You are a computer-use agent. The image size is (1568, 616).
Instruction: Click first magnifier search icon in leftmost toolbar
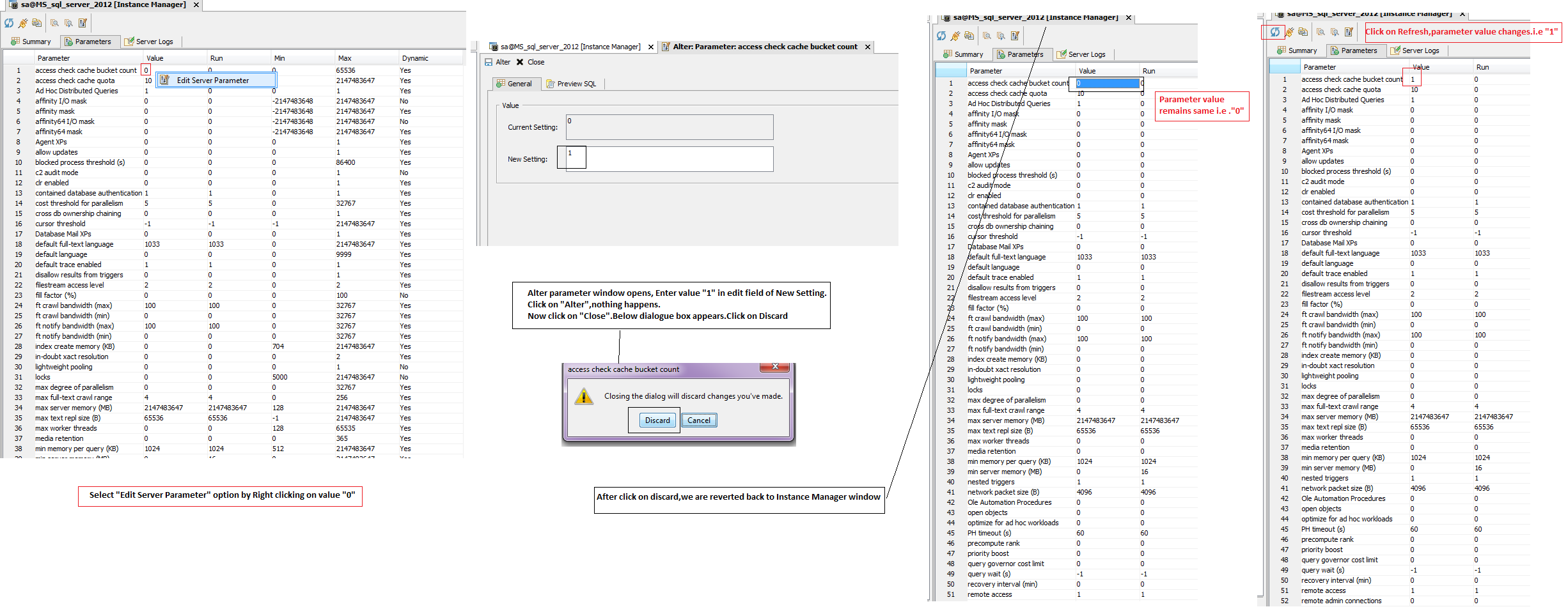click(55, 23)
